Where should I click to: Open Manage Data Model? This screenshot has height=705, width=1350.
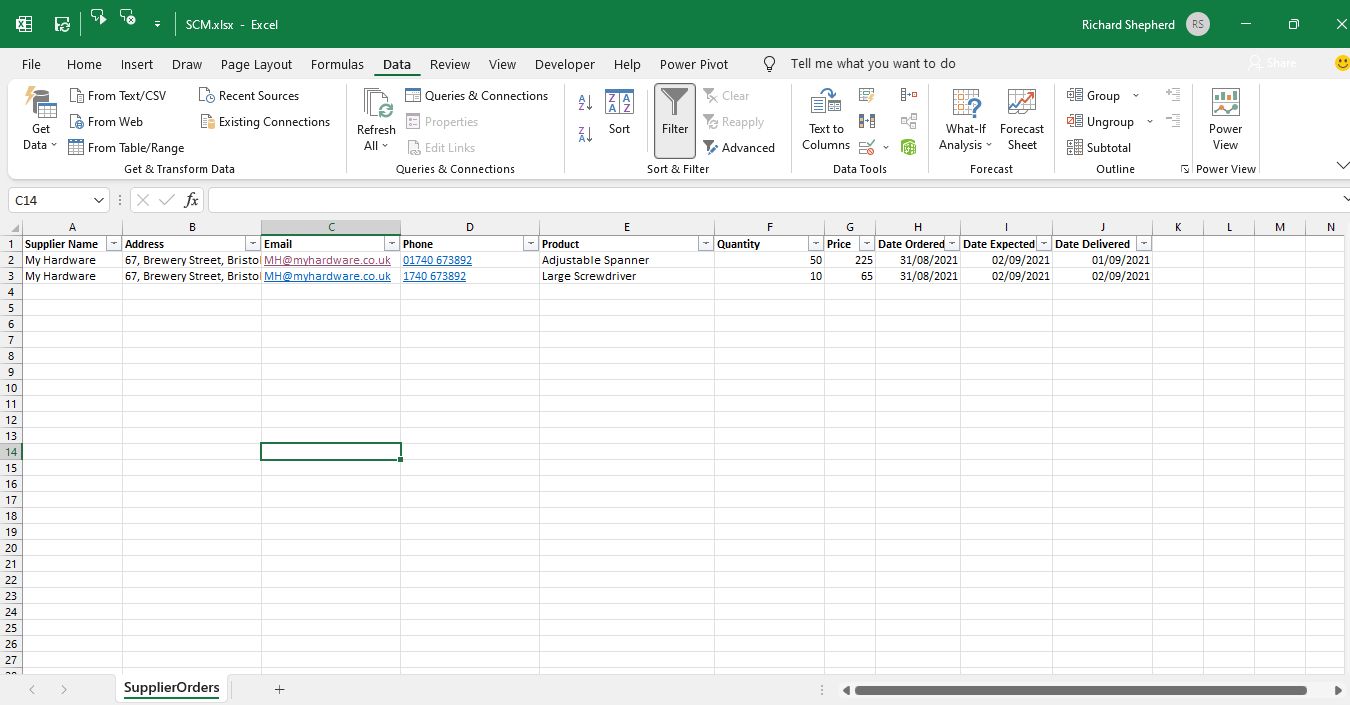click(x=908, y=147)
